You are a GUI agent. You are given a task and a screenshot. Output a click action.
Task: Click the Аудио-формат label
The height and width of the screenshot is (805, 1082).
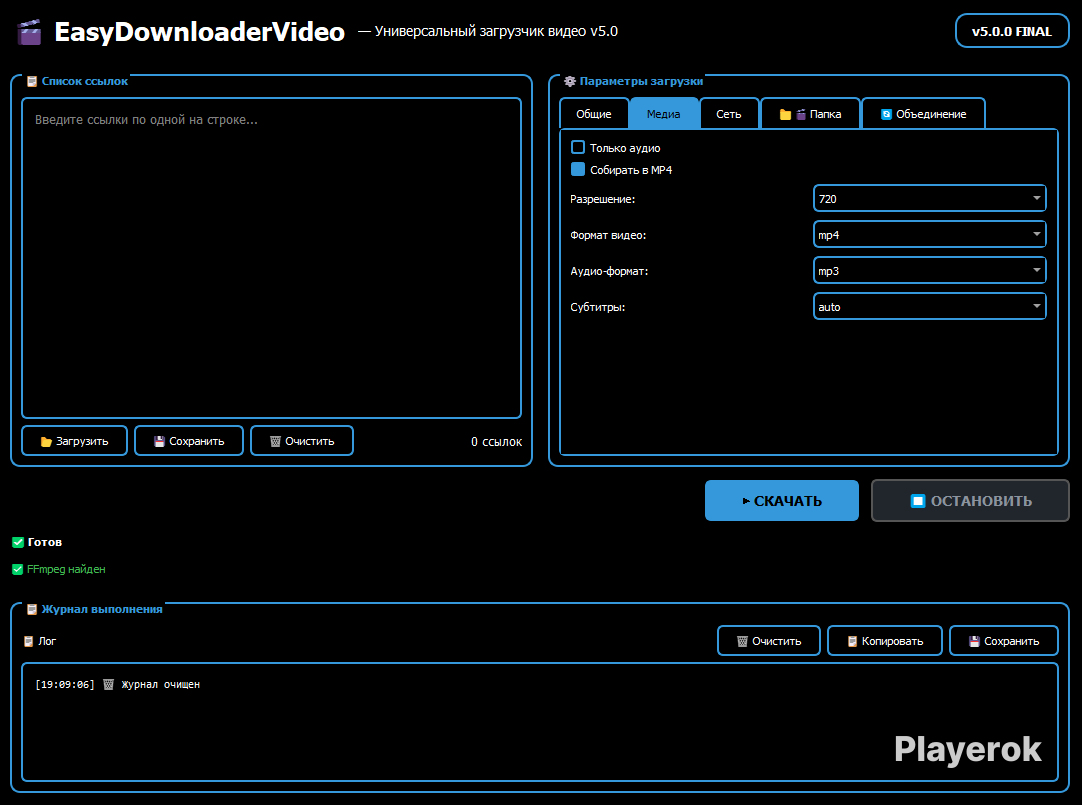(x=609, y=271)
